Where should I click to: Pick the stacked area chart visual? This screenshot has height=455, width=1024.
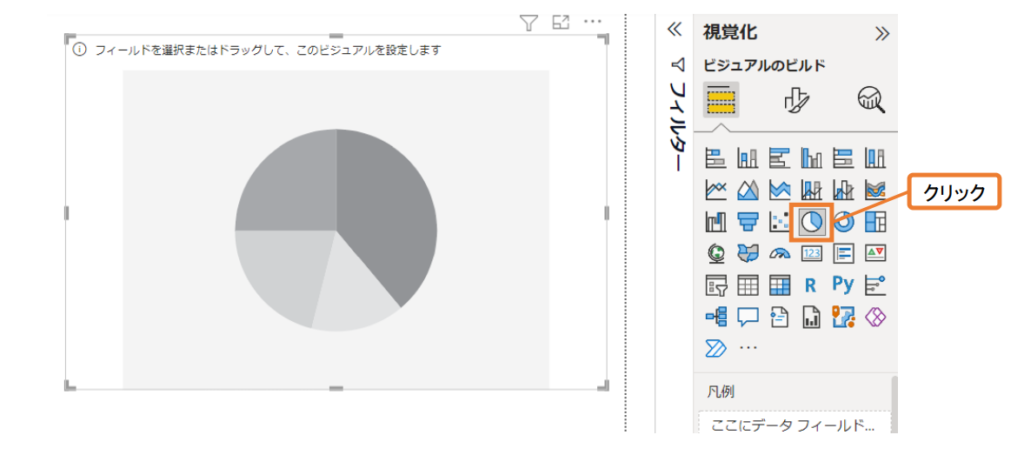780,190
